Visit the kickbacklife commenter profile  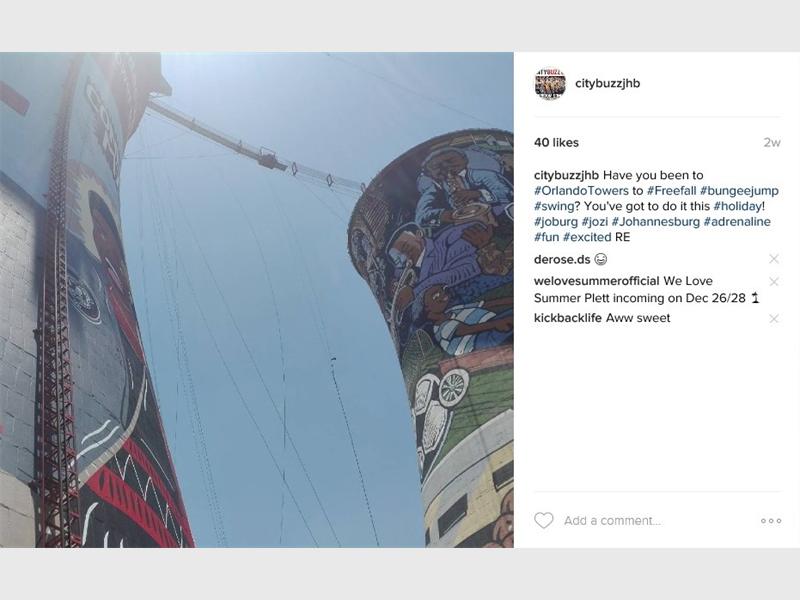tap(568, 318)
